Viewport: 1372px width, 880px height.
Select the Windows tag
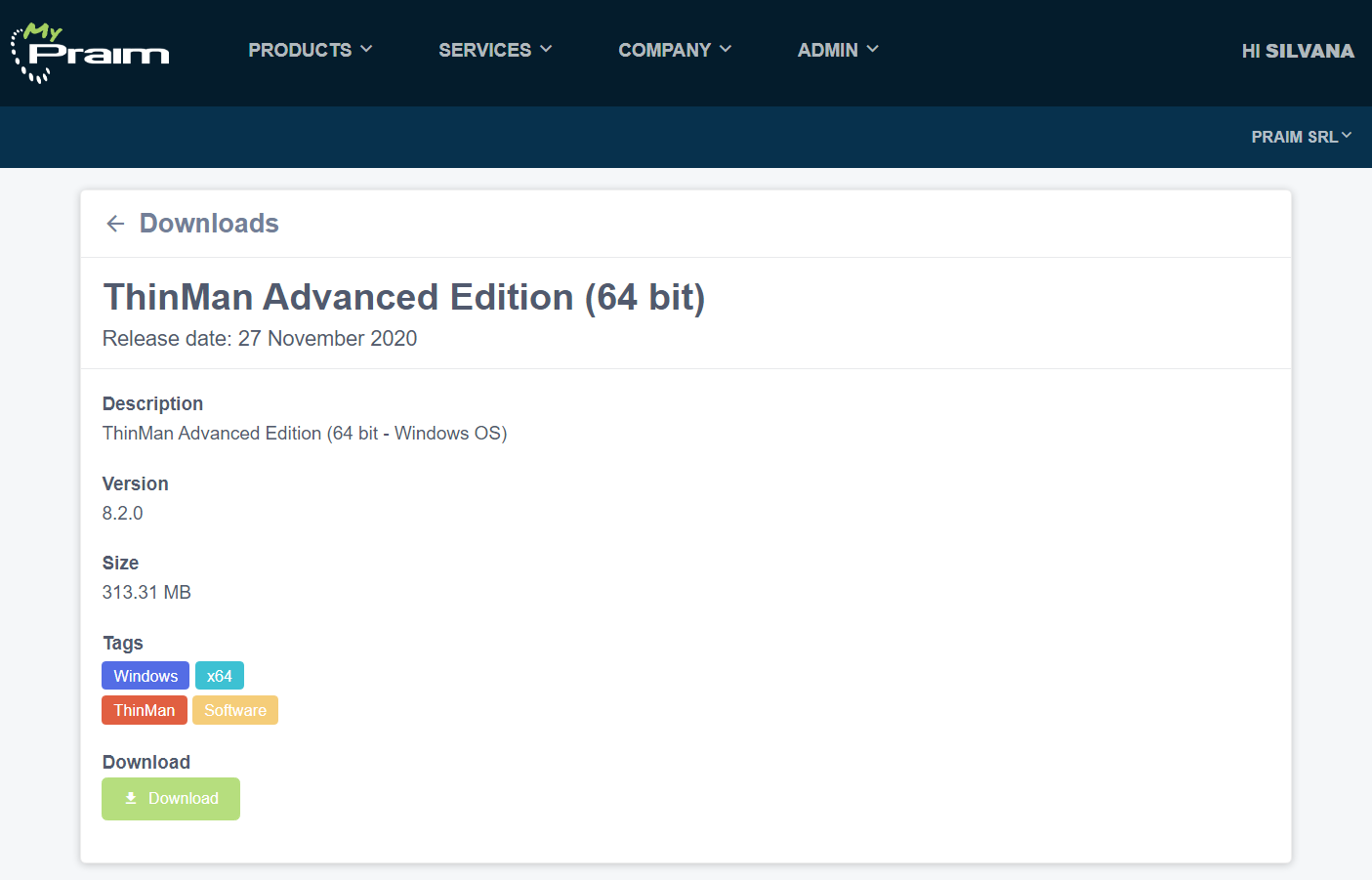click(146, 676)
